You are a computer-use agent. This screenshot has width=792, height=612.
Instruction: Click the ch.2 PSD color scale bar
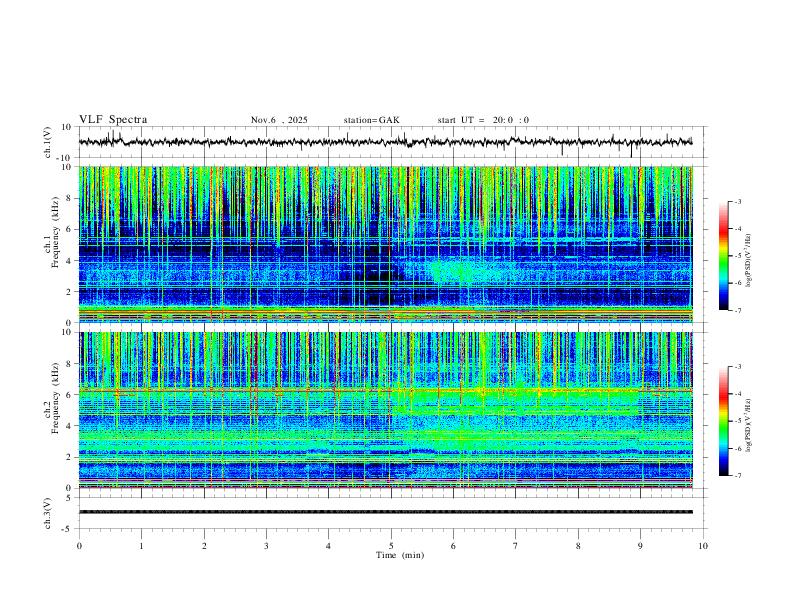724,421
